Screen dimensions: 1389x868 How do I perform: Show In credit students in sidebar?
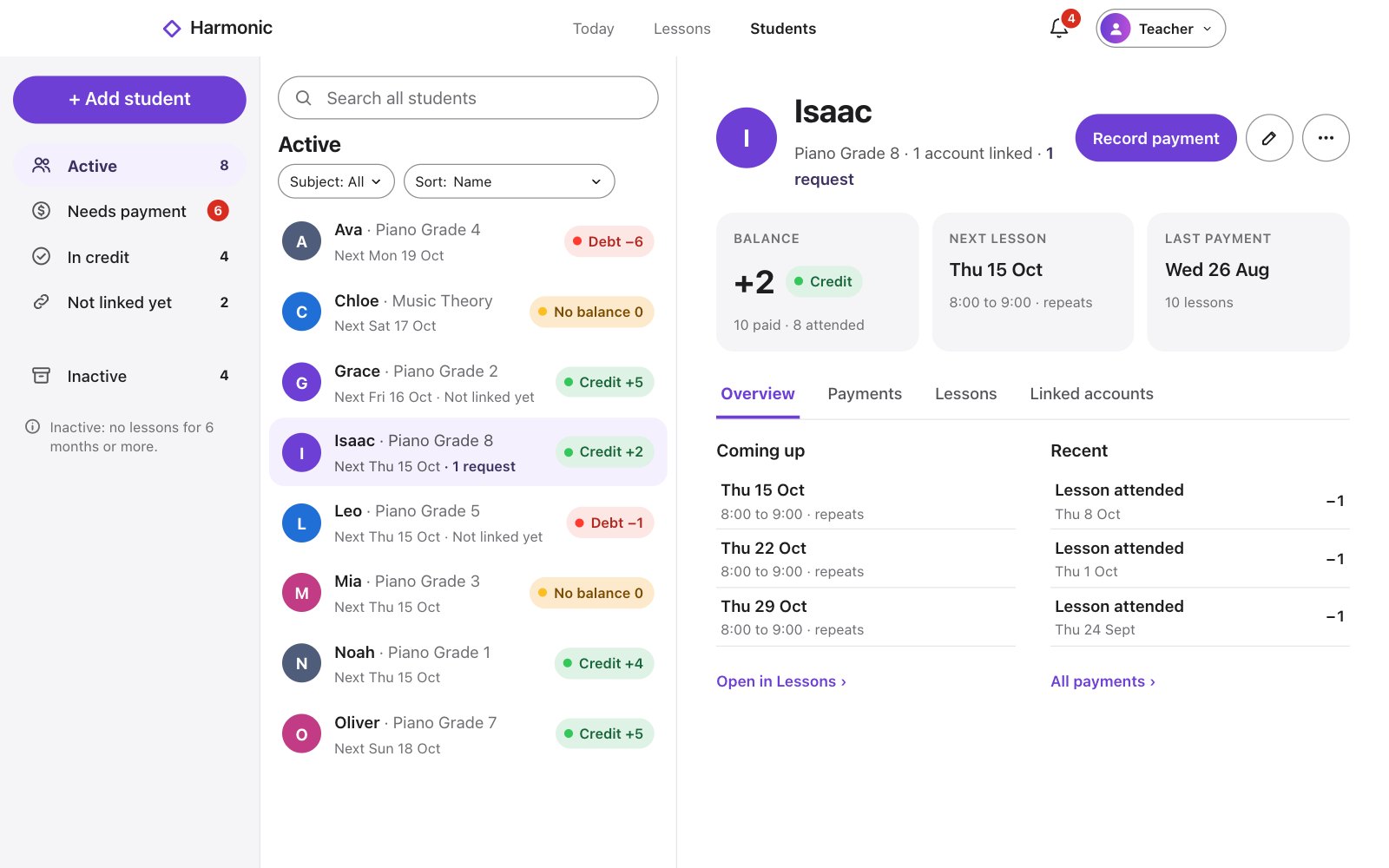129,257
